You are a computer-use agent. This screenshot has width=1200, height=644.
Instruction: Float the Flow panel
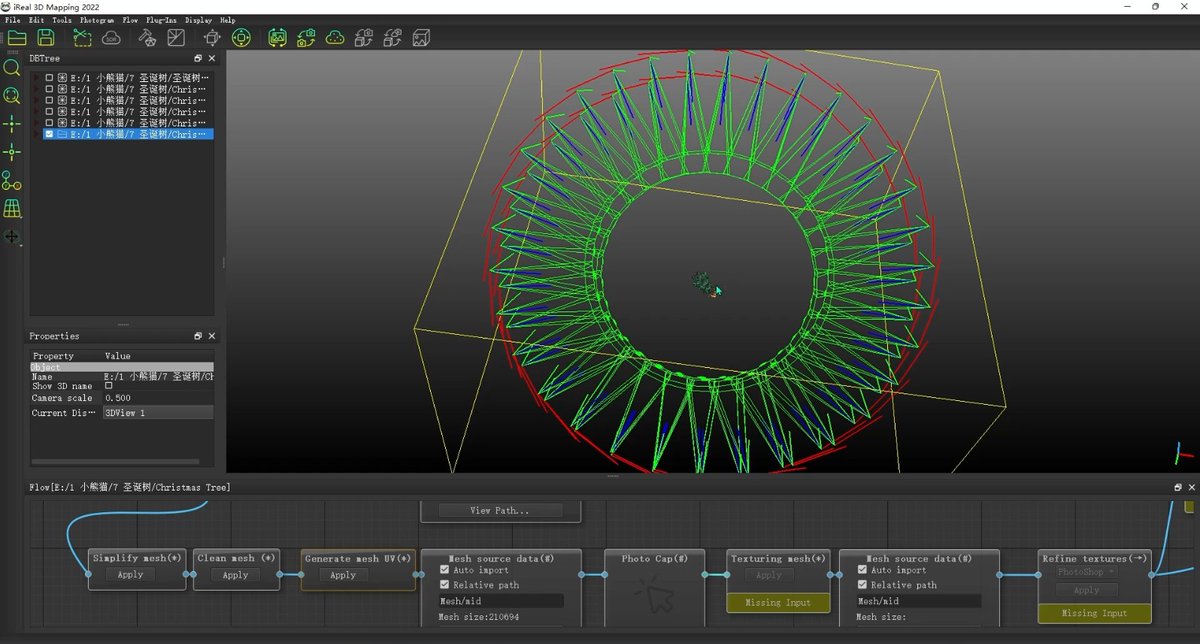pyautogui.click(x=1178, y=487)
